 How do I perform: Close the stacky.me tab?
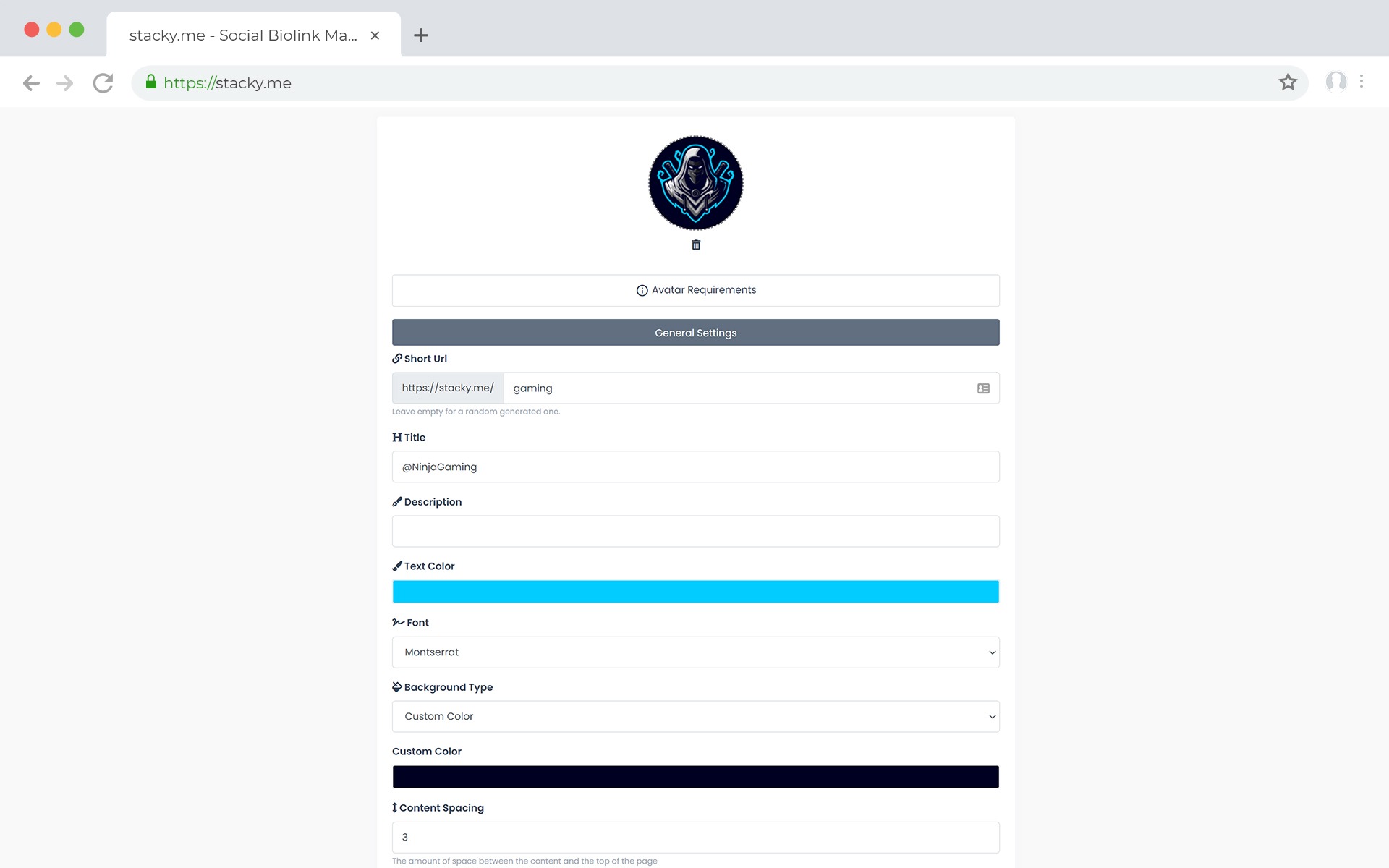[x=375, y=35]
